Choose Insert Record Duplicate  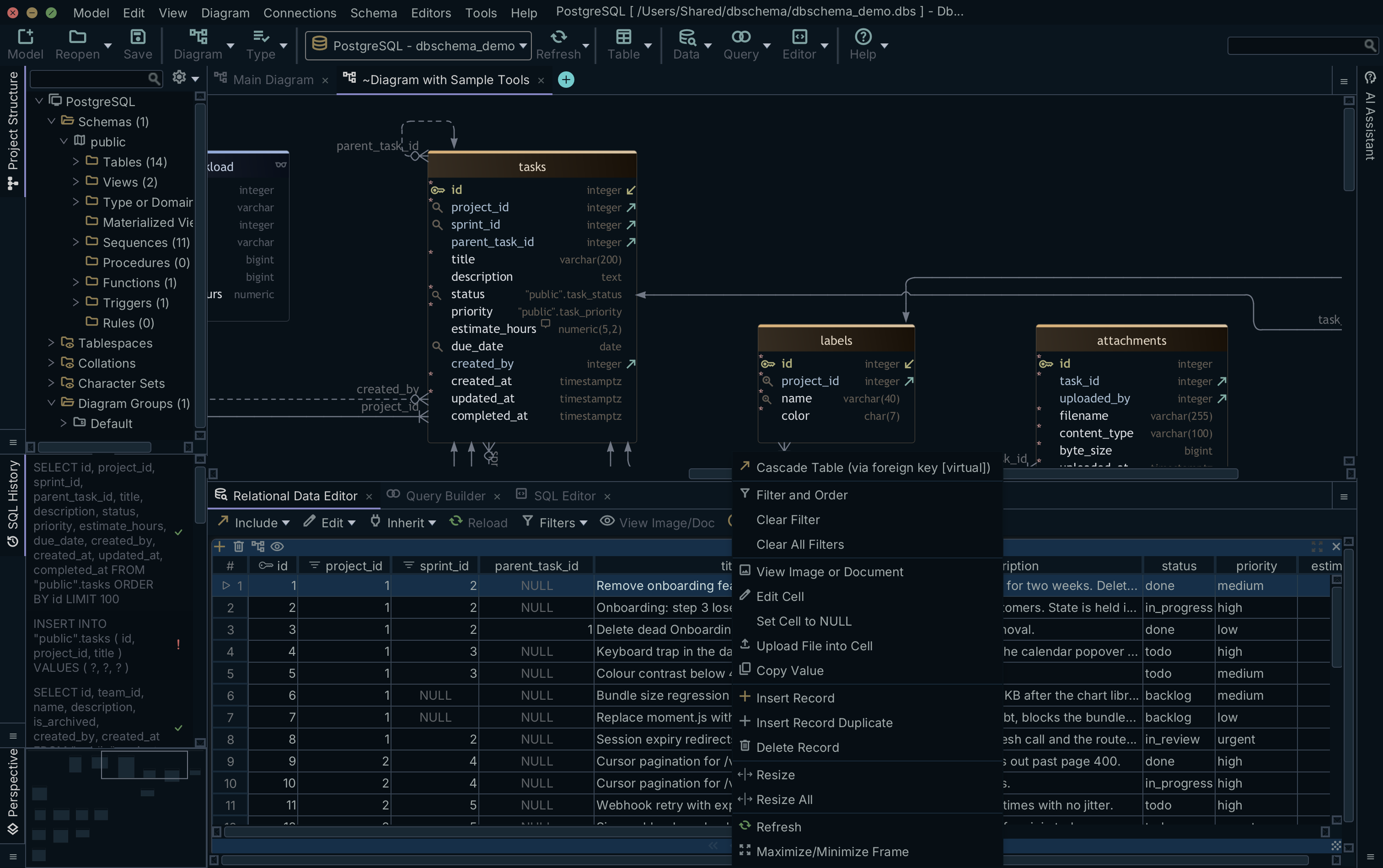(x=868, y=723)
